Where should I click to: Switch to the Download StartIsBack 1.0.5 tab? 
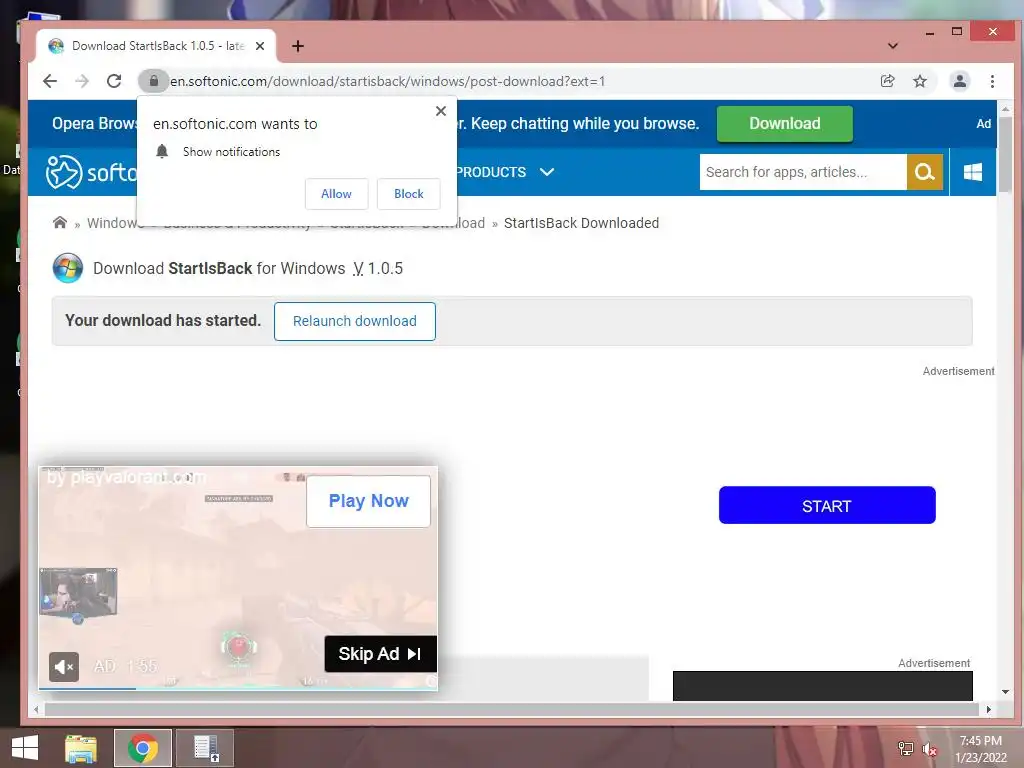coord(156,46)
